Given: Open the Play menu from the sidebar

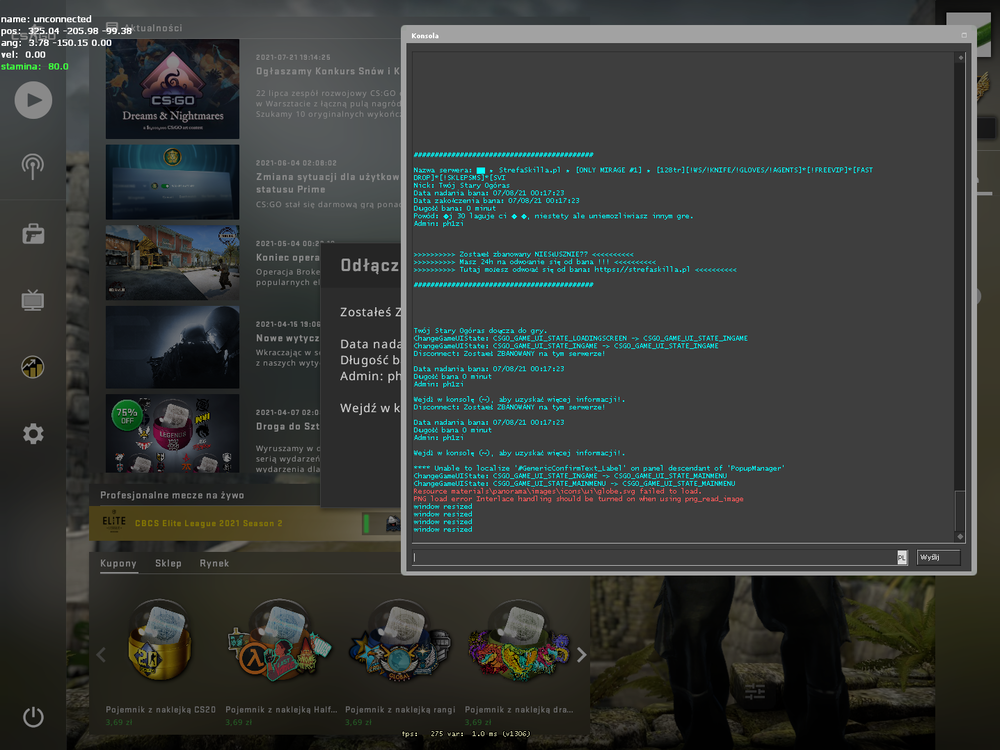Looking at the screenshot, I should pyautogui.click(x=33, y=100).
